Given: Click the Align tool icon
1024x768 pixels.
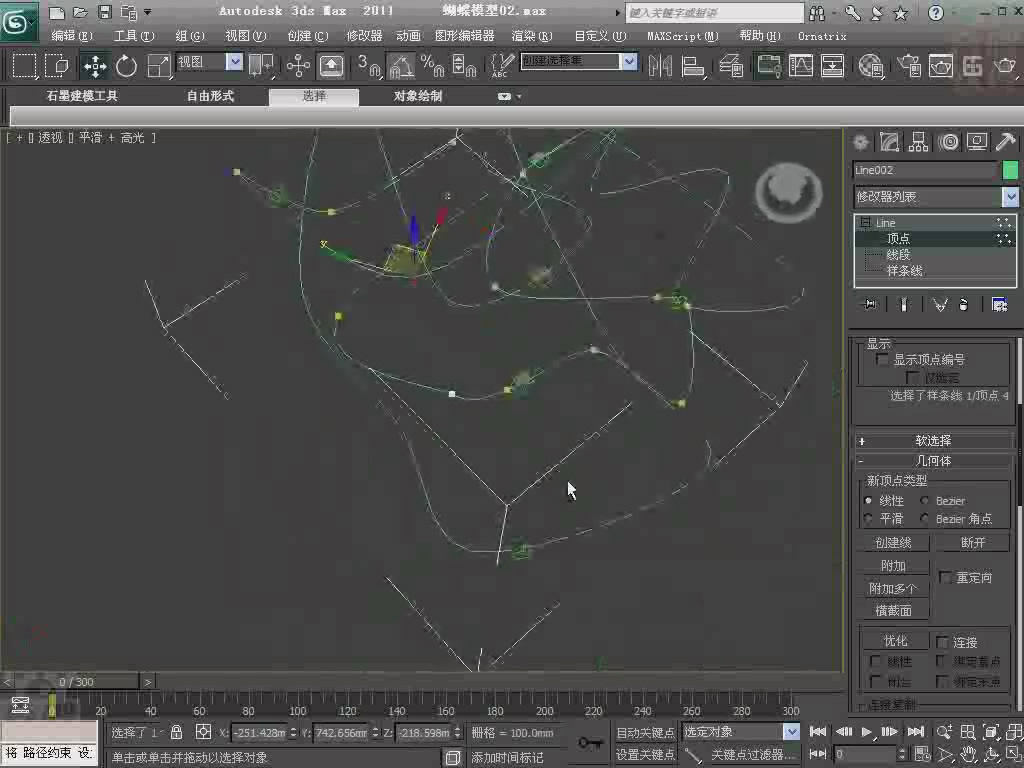Looking at the screenshot, I should (692, 65).
